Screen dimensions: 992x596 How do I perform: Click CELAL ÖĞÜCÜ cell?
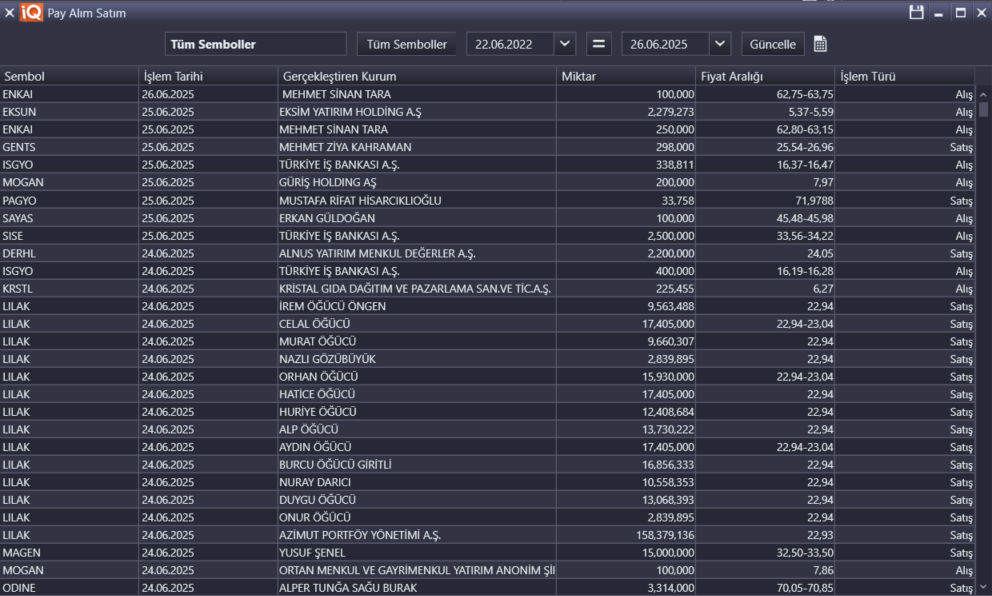pyautogui.click(x=417, y=324)
